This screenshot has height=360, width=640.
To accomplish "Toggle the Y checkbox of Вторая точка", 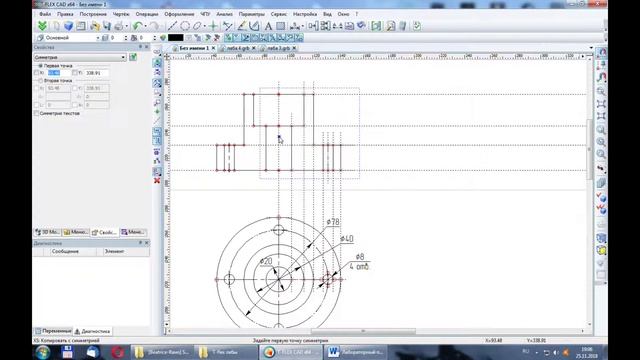I will coord(75,88).
